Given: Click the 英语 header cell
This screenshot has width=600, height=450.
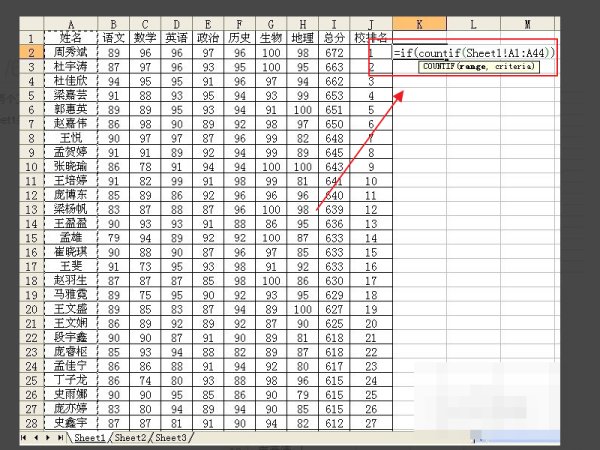Looking at the screenshot, I should pos(176,38).
